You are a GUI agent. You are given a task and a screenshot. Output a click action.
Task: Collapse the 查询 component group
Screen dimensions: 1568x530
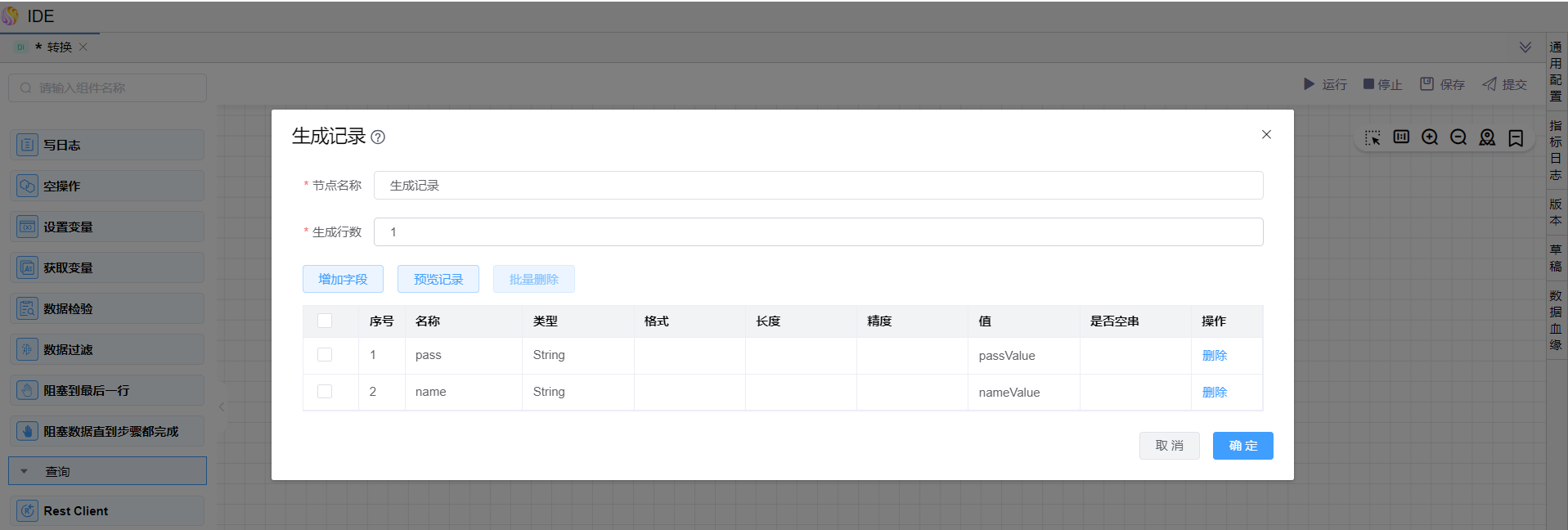click(25, 471)
